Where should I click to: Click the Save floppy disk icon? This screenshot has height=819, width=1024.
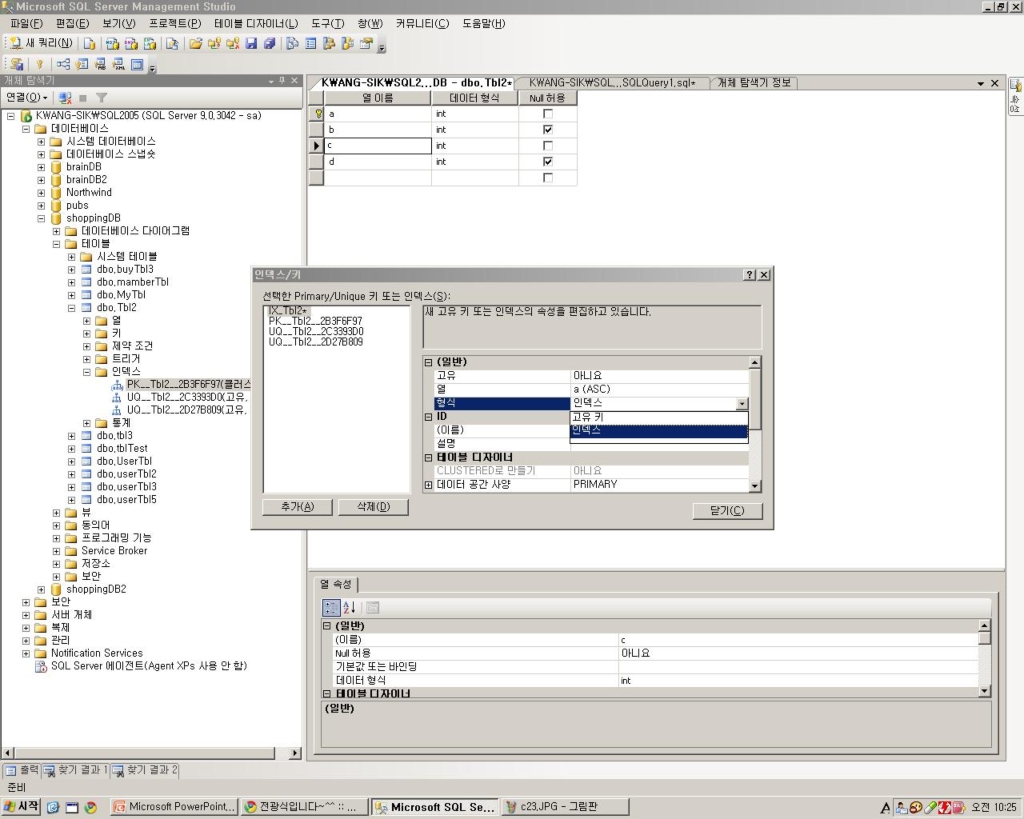tap(251, 44)
